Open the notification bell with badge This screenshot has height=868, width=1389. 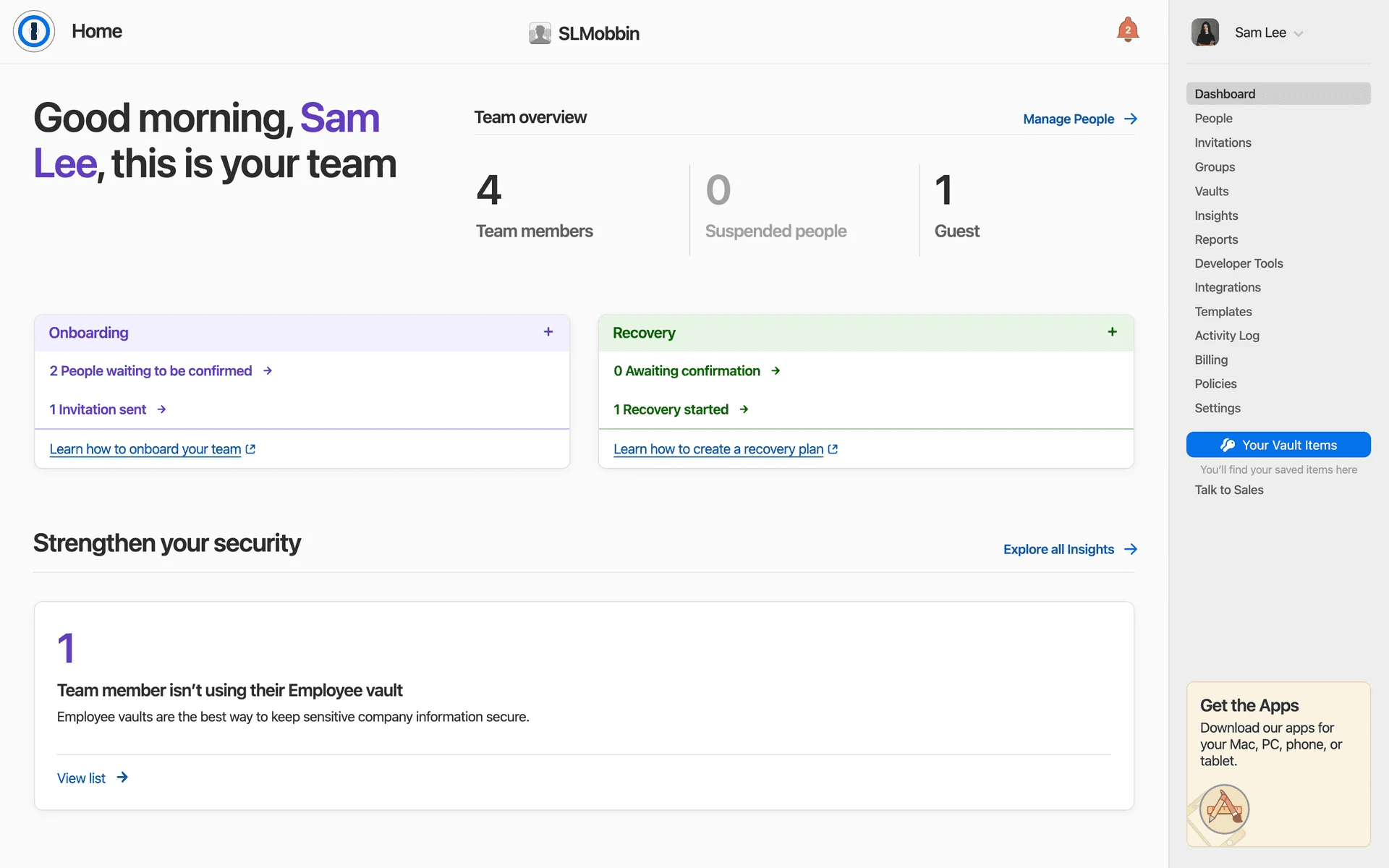(1127, 30)
